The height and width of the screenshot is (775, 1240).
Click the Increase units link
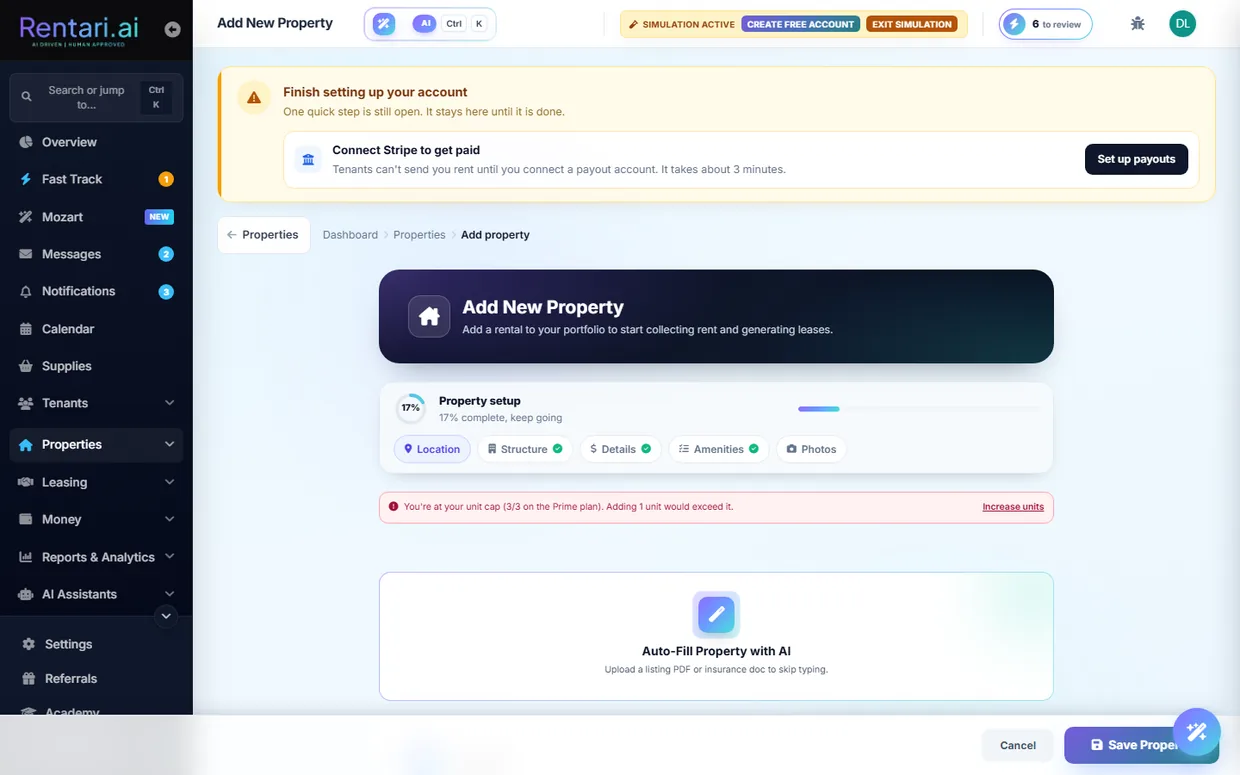coord(1012,507)
